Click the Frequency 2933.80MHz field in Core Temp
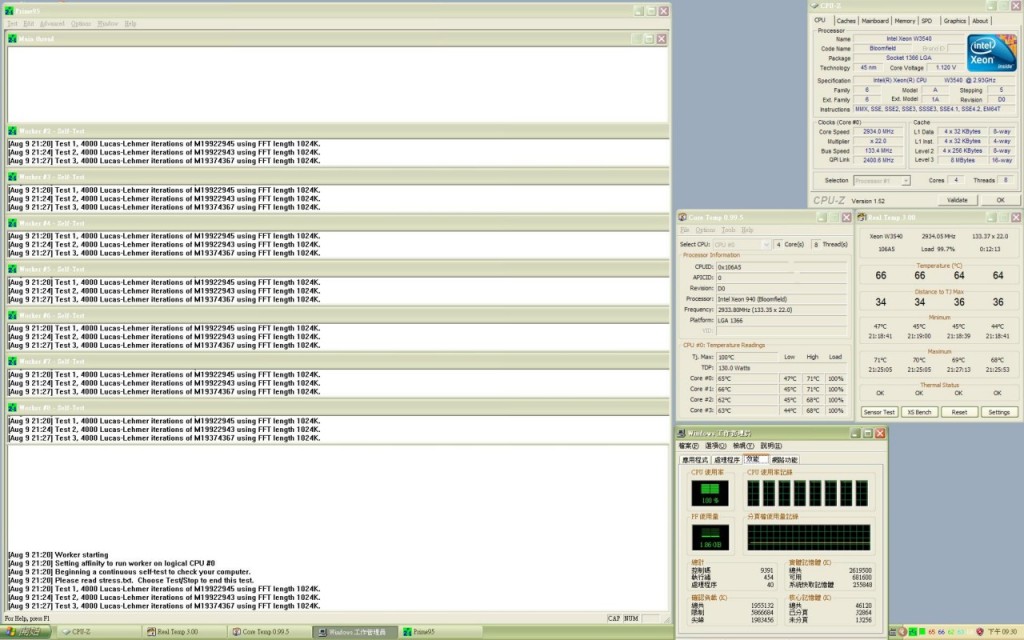The height and width of the screenshot is (640, 1024). coord(781,310)
